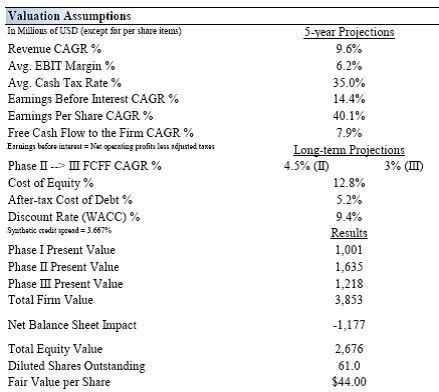This screenshot has height=392, width=439.
Task: Select the Long-term Projections heading
Action: click(x=349, y=150)
